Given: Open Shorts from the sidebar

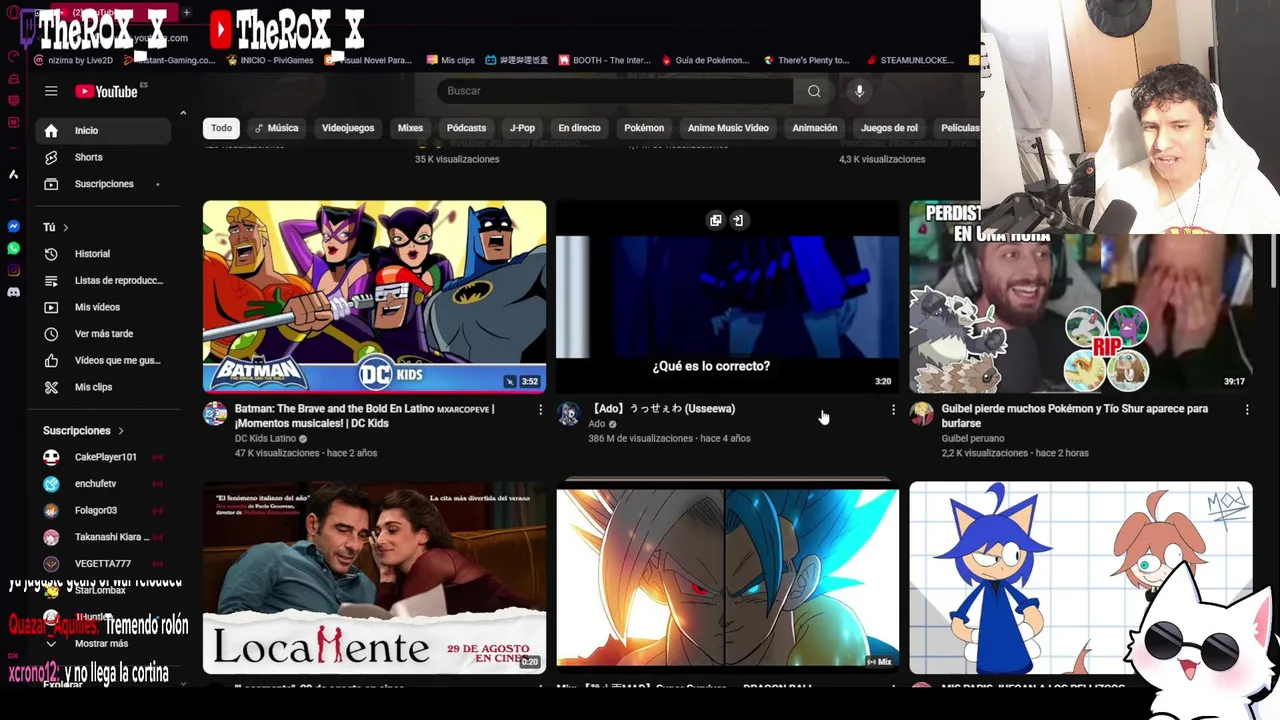Looking at the screenshot, I should point(103,157).
